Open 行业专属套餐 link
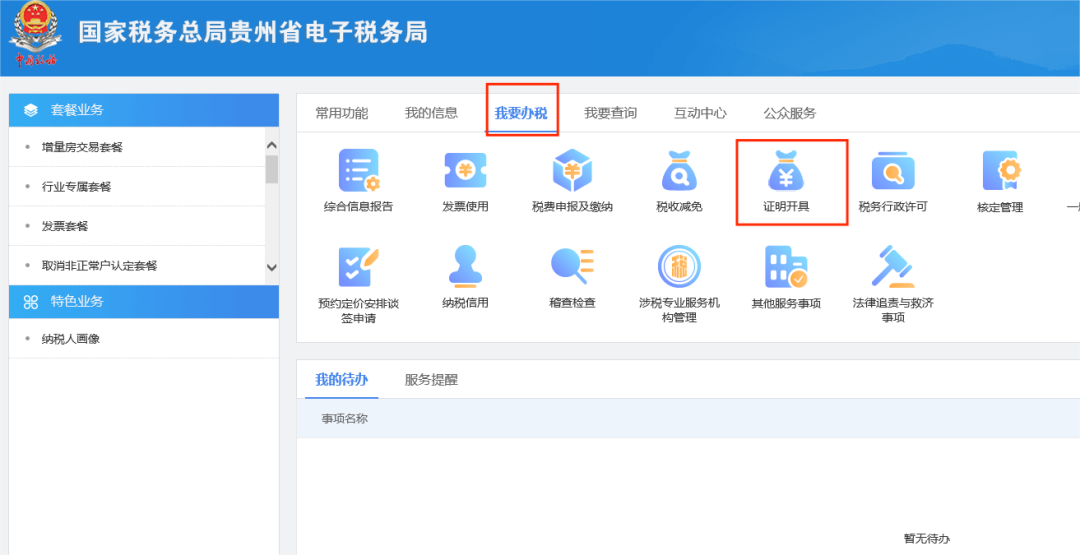1080x555 pixels. 76,187
